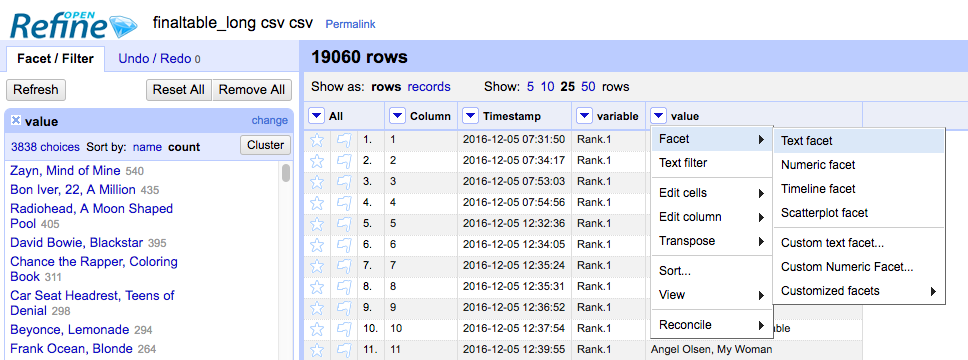Screen dimensions: 968x360
Task: Flag row 9
Action: 344,308
